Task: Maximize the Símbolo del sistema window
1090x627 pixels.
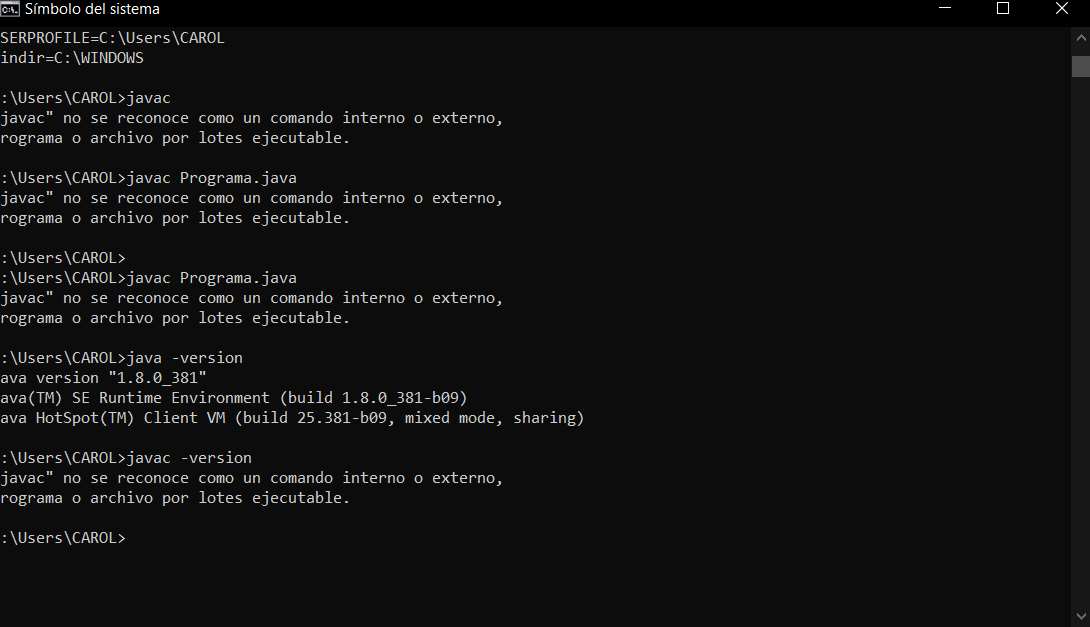Action: [1003, 9]
